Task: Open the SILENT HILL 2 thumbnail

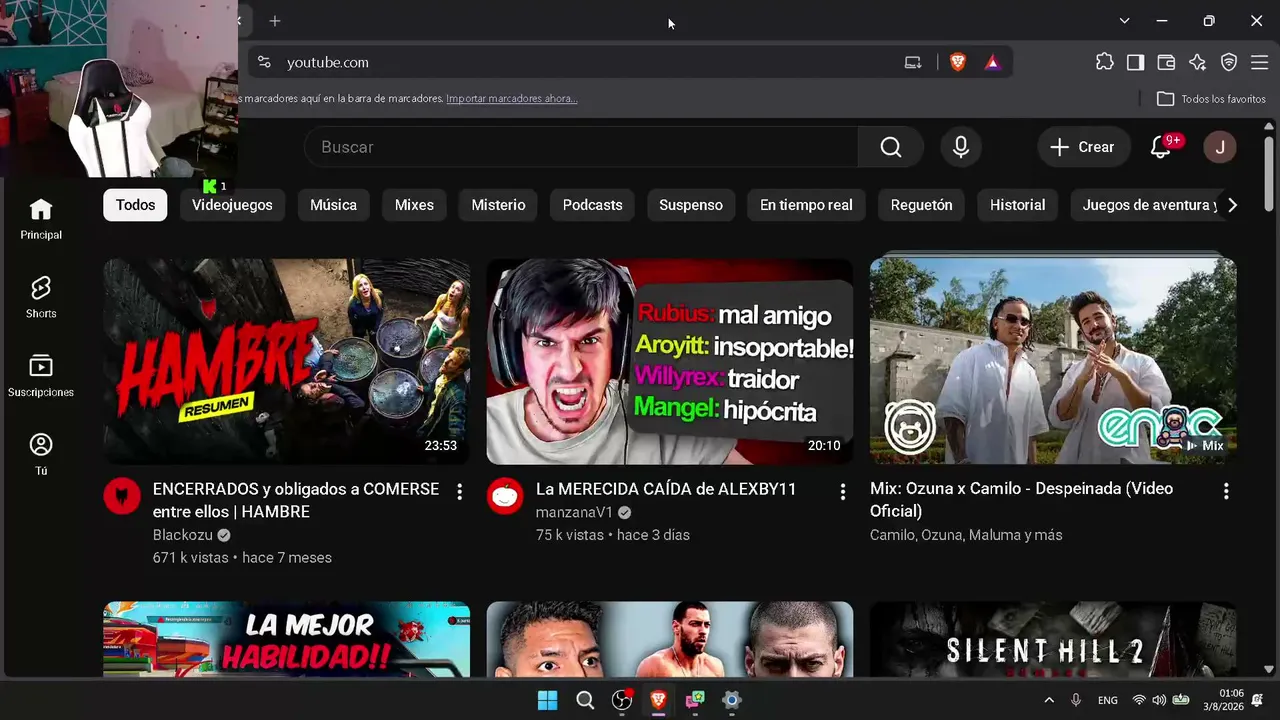Action: pyautogui.click(x=1053, y=639)
